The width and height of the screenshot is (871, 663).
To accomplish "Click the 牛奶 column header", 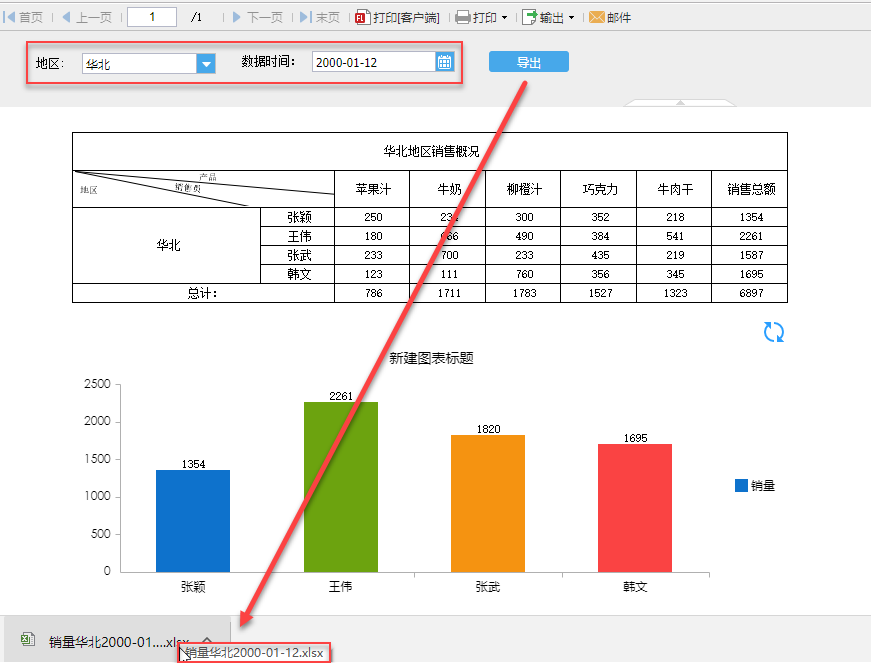I will 448,189.
